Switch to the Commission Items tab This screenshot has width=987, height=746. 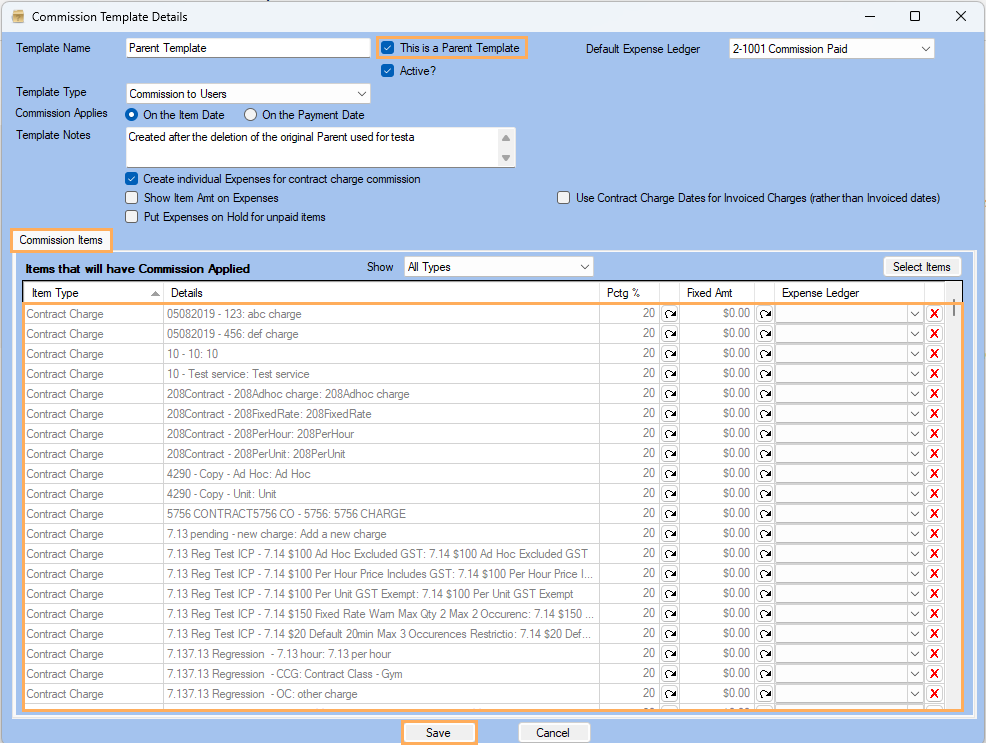pos(61,241)
